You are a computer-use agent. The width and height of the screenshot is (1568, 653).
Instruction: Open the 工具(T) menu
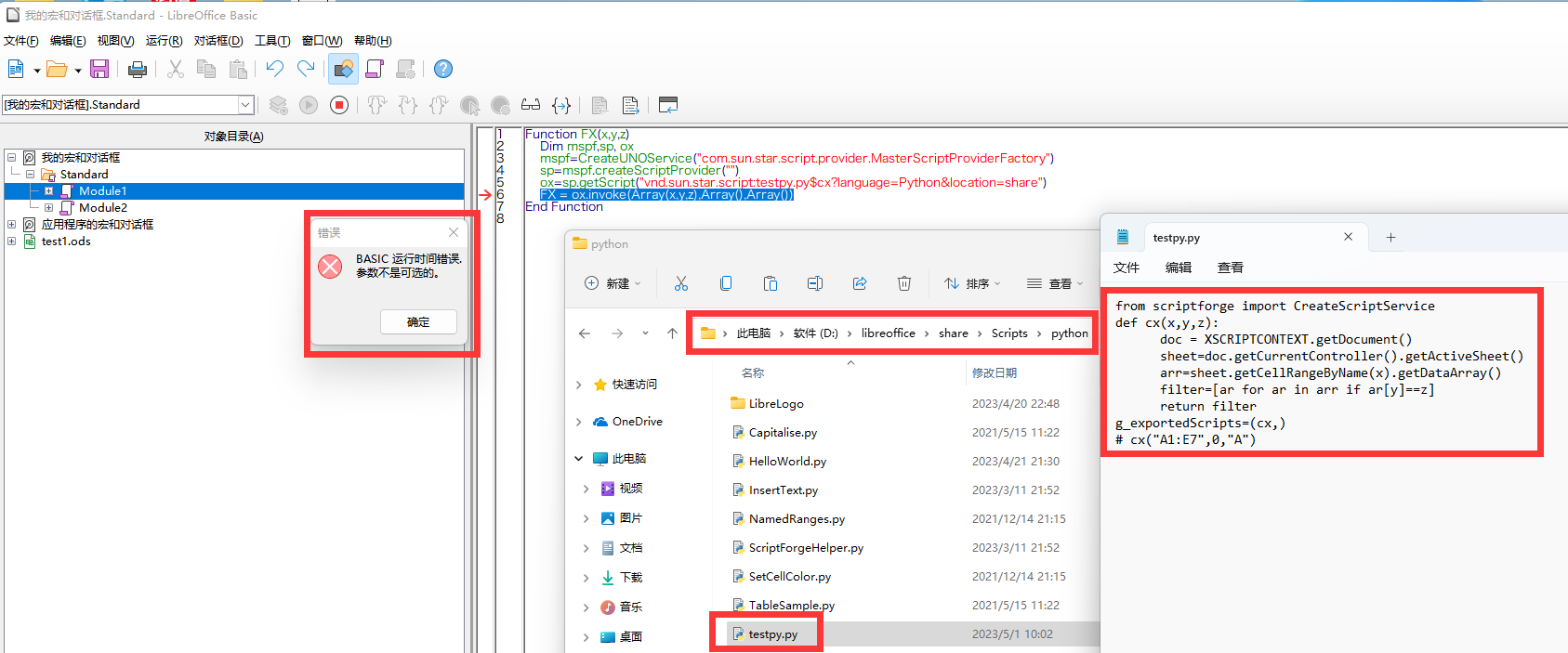[x=272, y=41]
